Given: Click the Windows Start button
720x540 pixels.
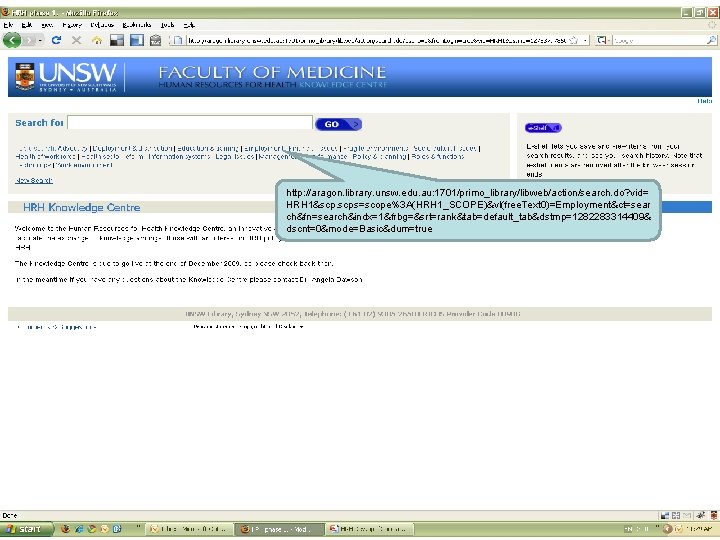Looking at the screenshot, I should click(x=26, y=529).
